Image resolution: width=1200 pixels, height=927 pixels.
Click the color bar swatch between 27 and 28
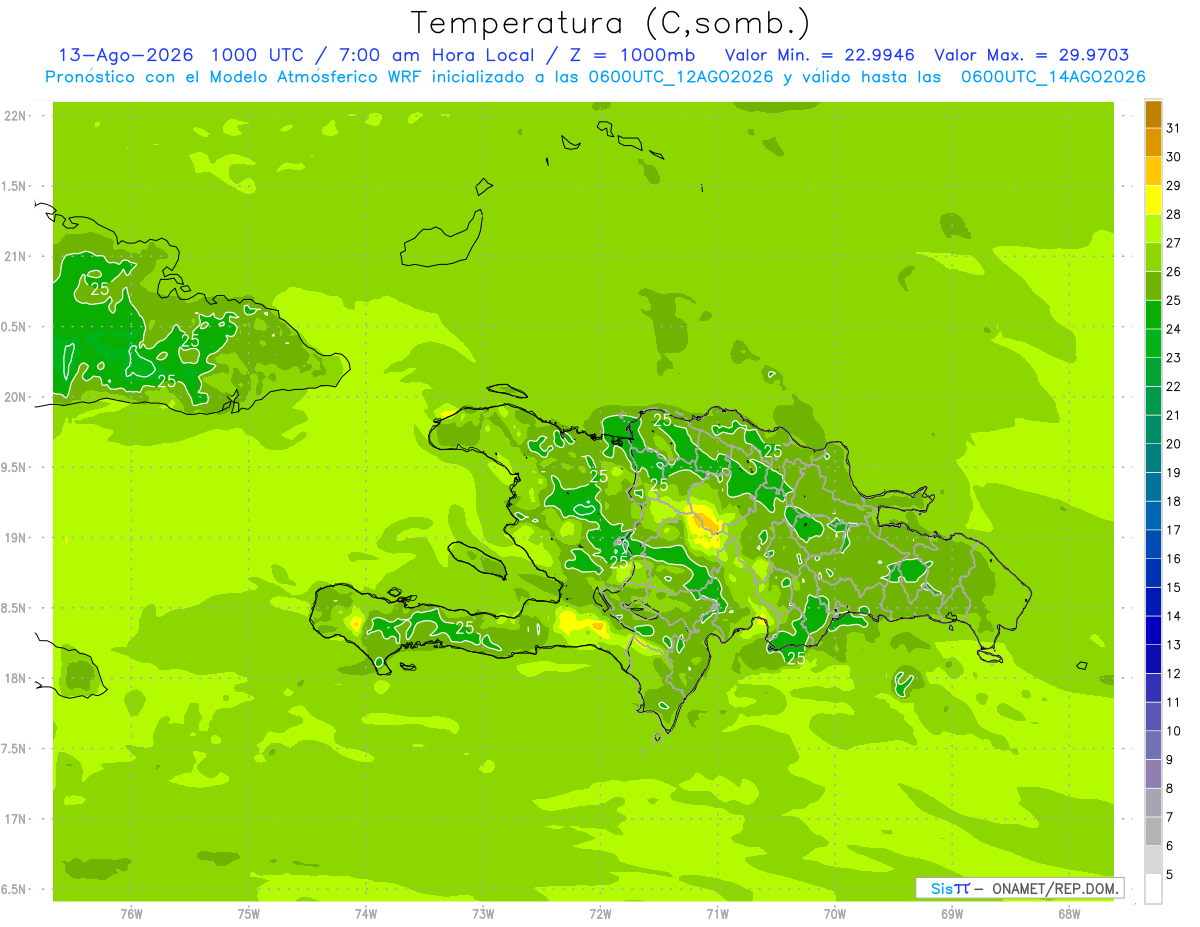point(1153,229)
